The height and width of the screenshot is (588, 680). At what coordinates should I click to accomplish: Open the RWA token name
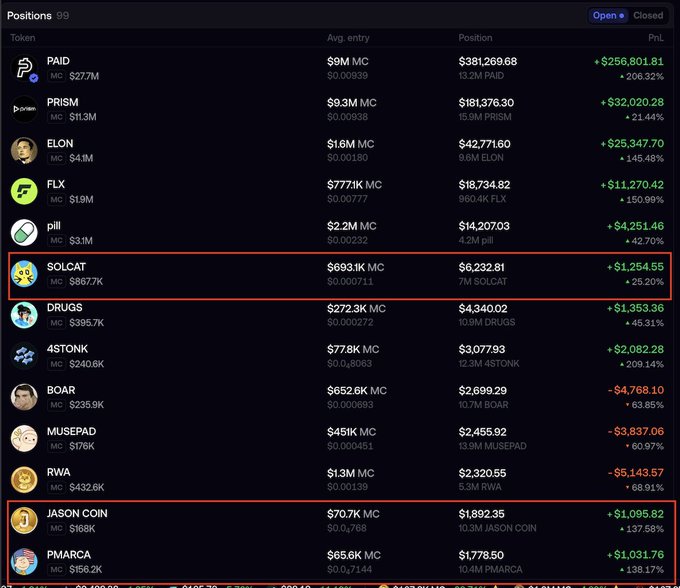click(59, 472)
